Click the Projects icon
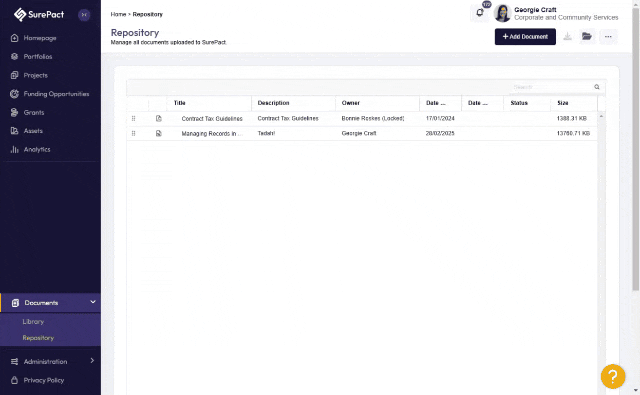This screenshot has width=640, height=395. [15, 75]
